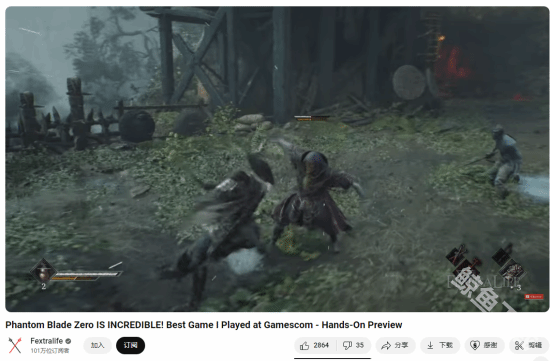Click the scissors clip icon

click(x=519, y=346)
